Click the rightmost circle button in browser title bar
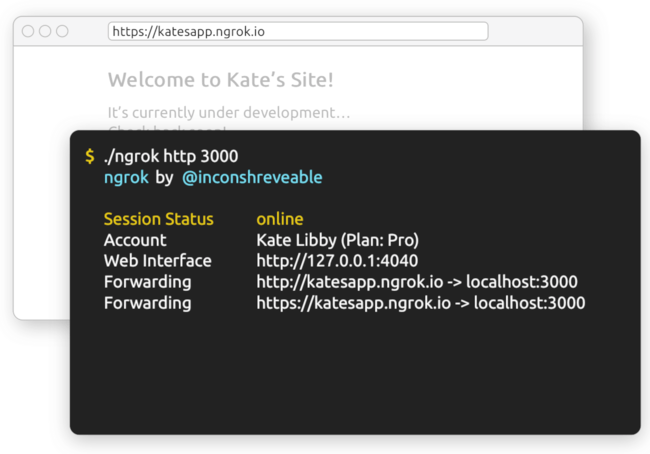 click(x=62, y=31)
